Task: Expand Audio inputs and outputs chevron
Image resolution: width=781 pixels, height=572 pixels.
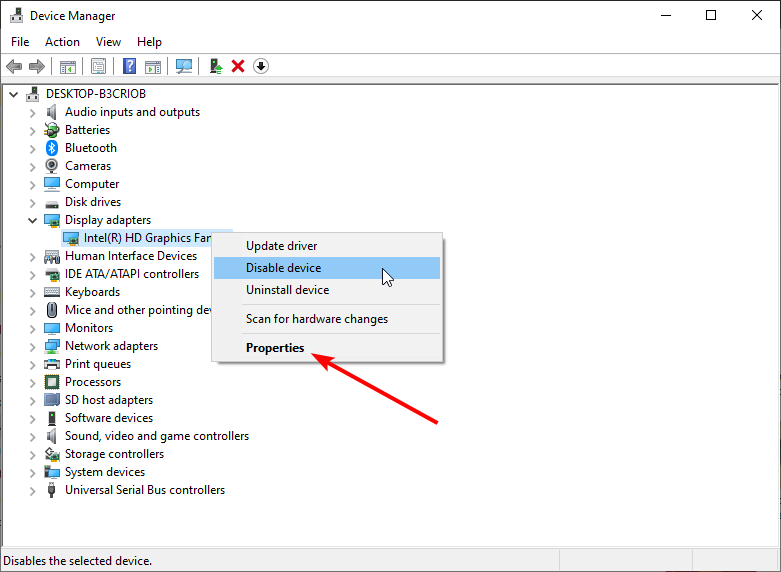Action: [32, 113]
